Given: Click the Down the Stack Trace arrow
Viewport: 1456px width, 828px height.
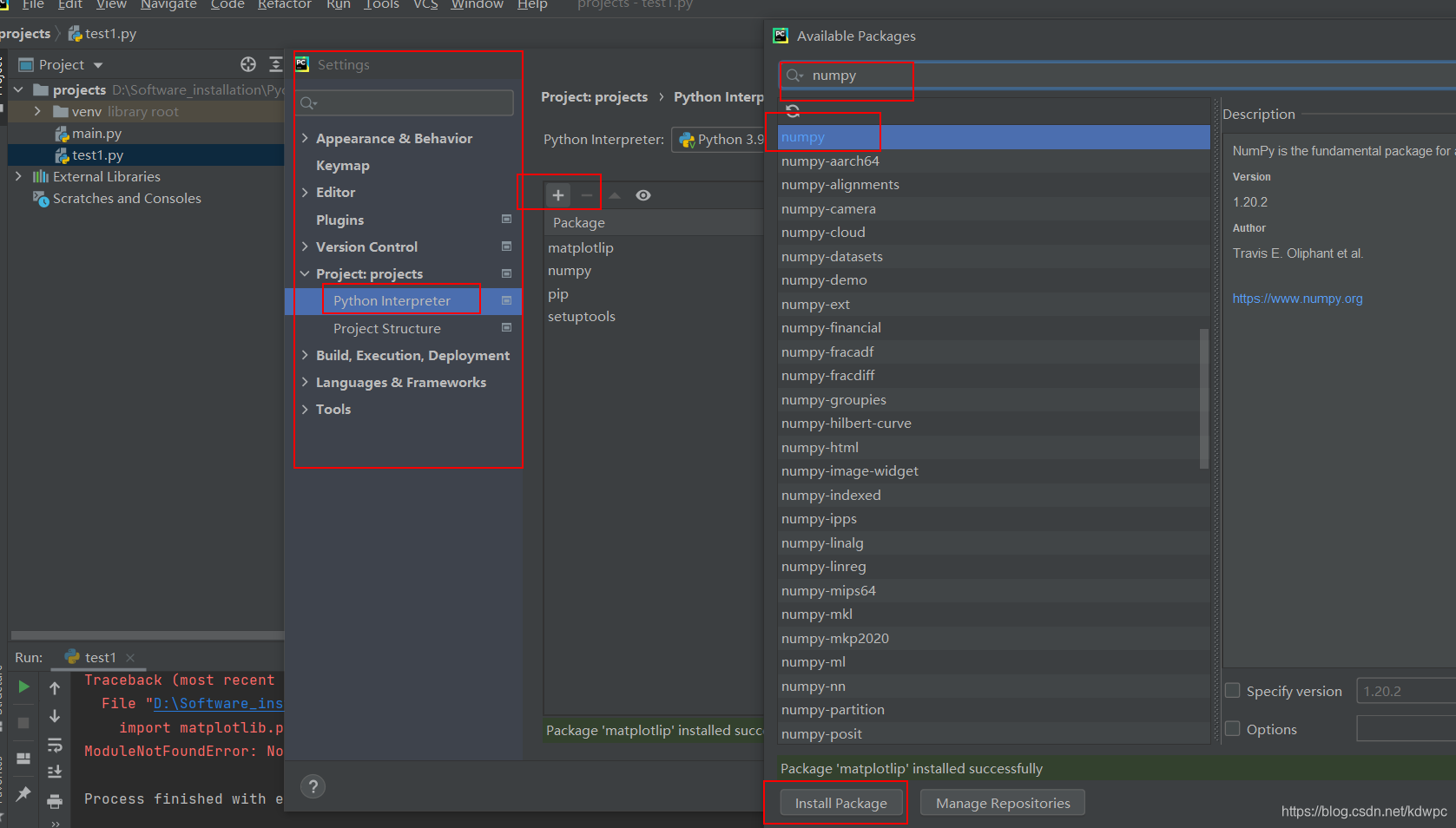Looking at the screenshot, I should pyautogui.click(x=55, y=716).
